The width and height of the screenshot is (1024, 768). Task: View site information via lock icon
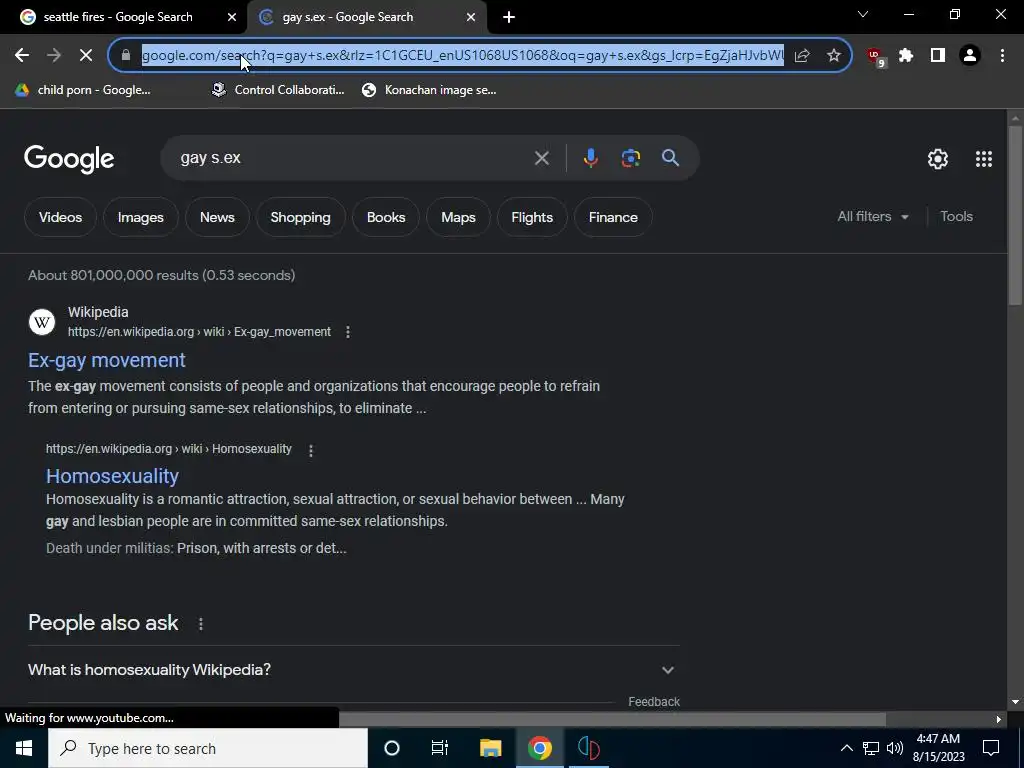click(126, 56)
